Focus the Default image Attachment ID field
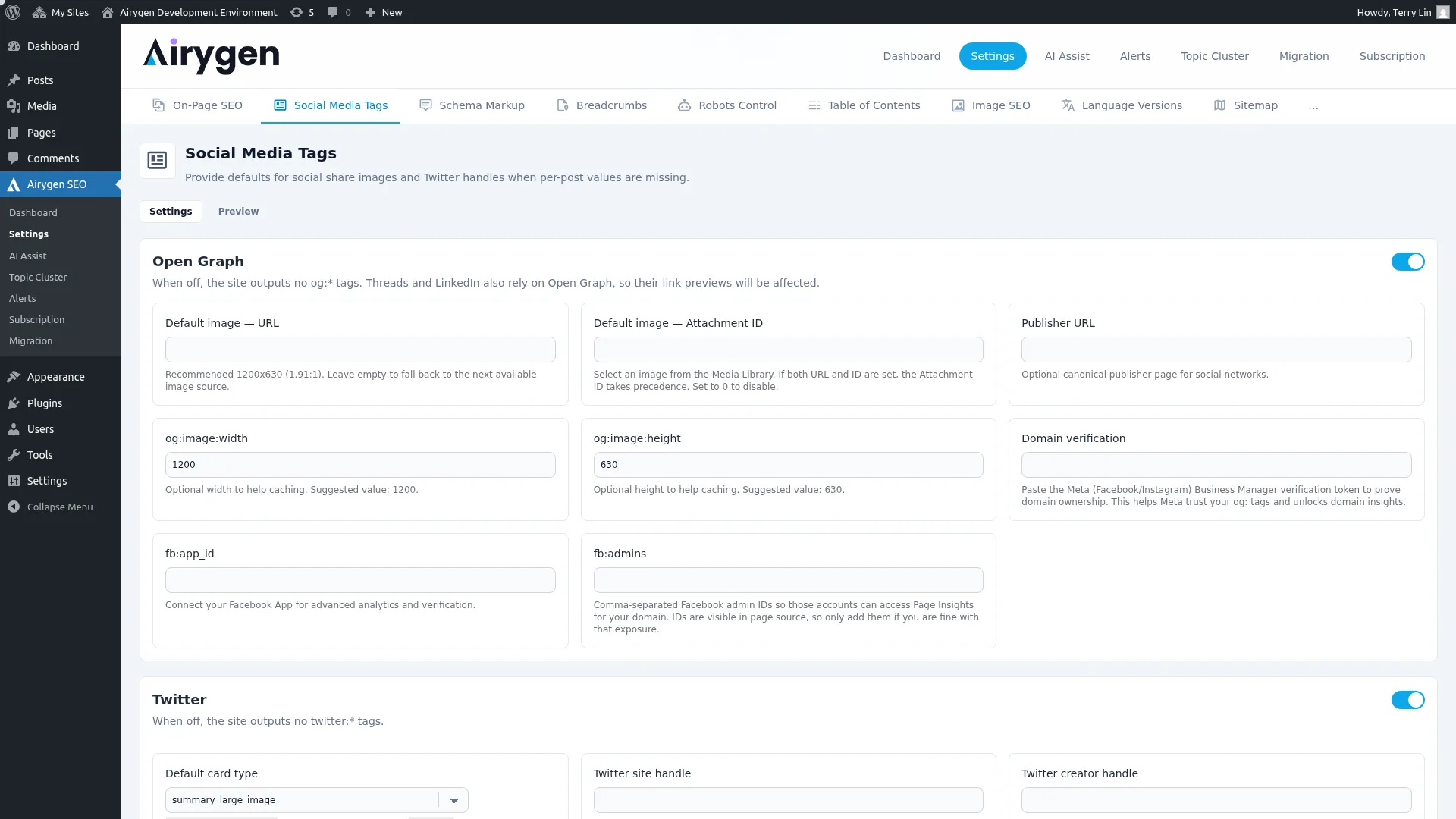This screenshot has height=819, width=1456. pyautogui.click(x=789, y=350)
